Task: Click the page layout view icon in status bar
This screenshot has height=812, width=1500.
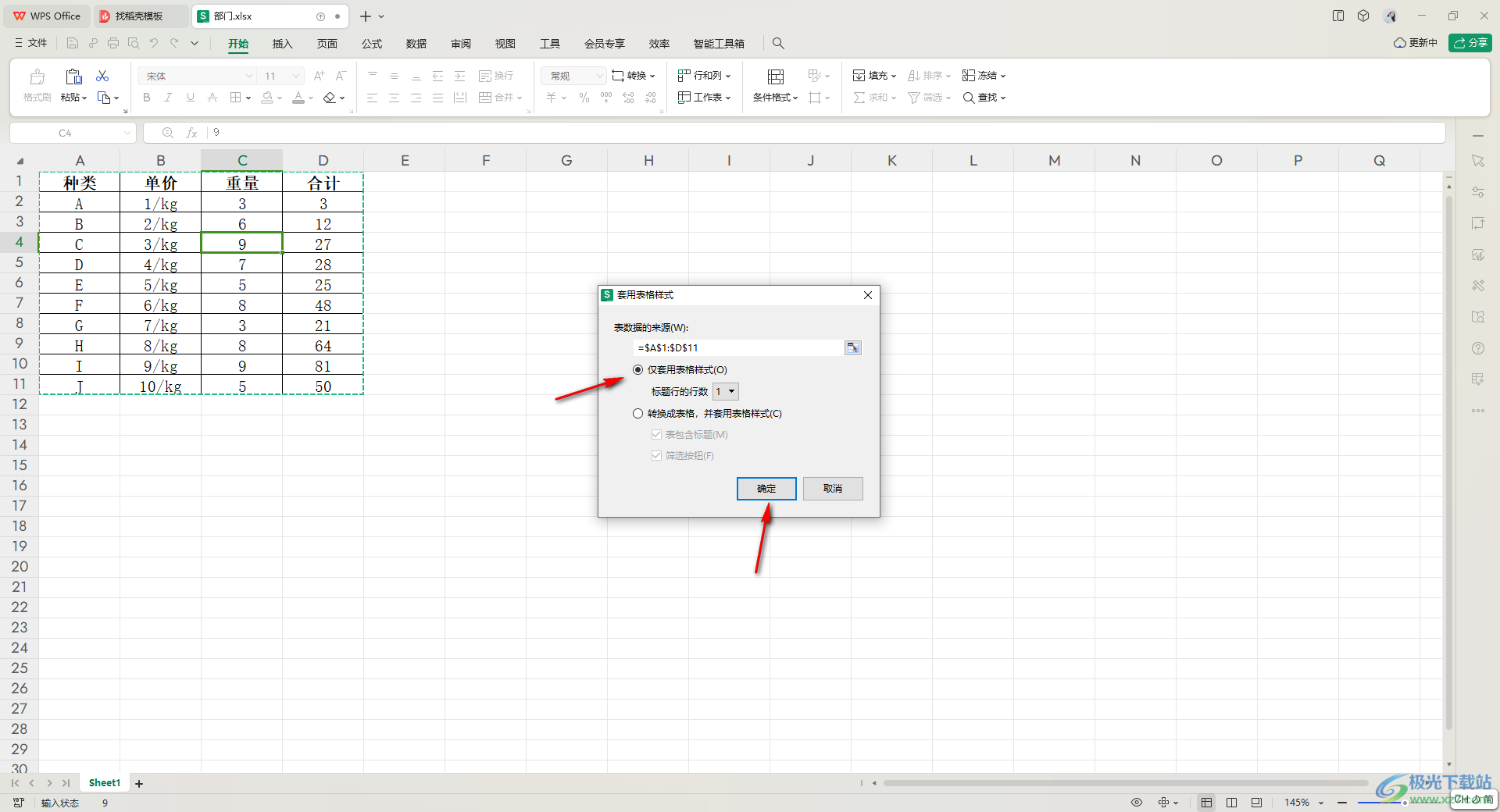Action: [1232, 803]
